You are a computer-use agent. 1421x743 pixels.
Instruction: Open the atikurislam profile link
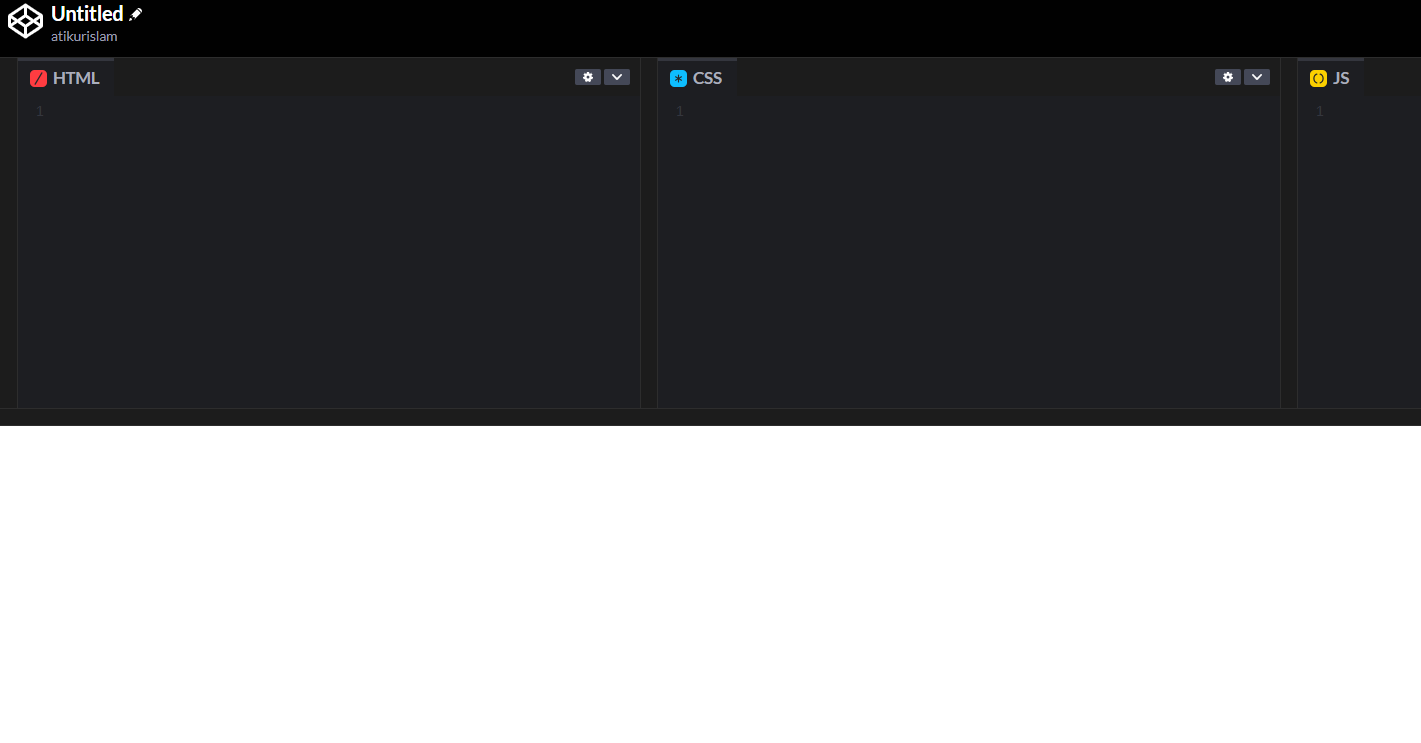(x=83, y=36)
